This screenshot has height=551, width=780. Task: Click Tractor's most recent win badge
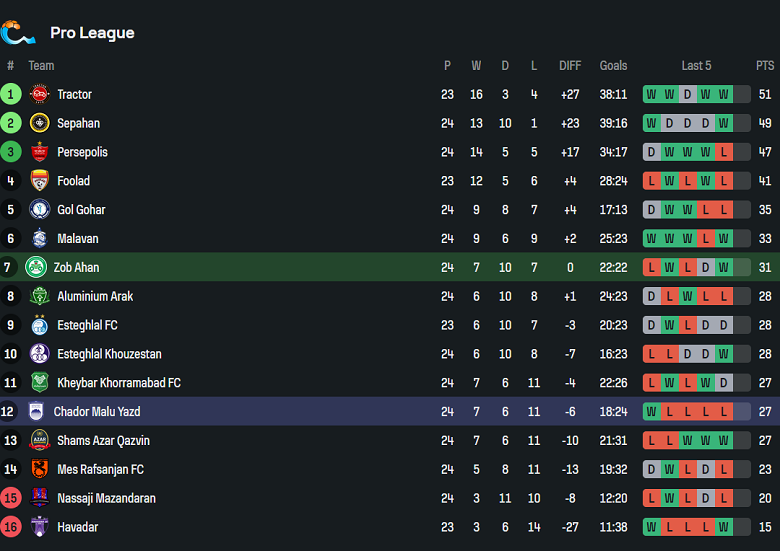723,95
